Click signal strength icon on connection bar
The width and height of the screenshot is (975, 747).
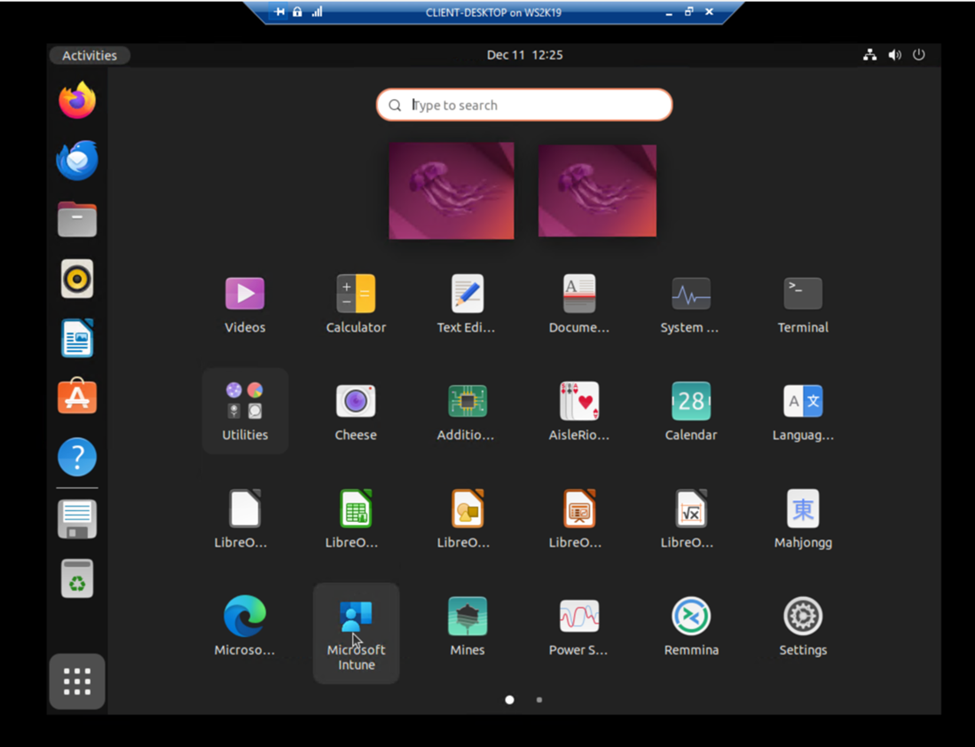point(317,12)
